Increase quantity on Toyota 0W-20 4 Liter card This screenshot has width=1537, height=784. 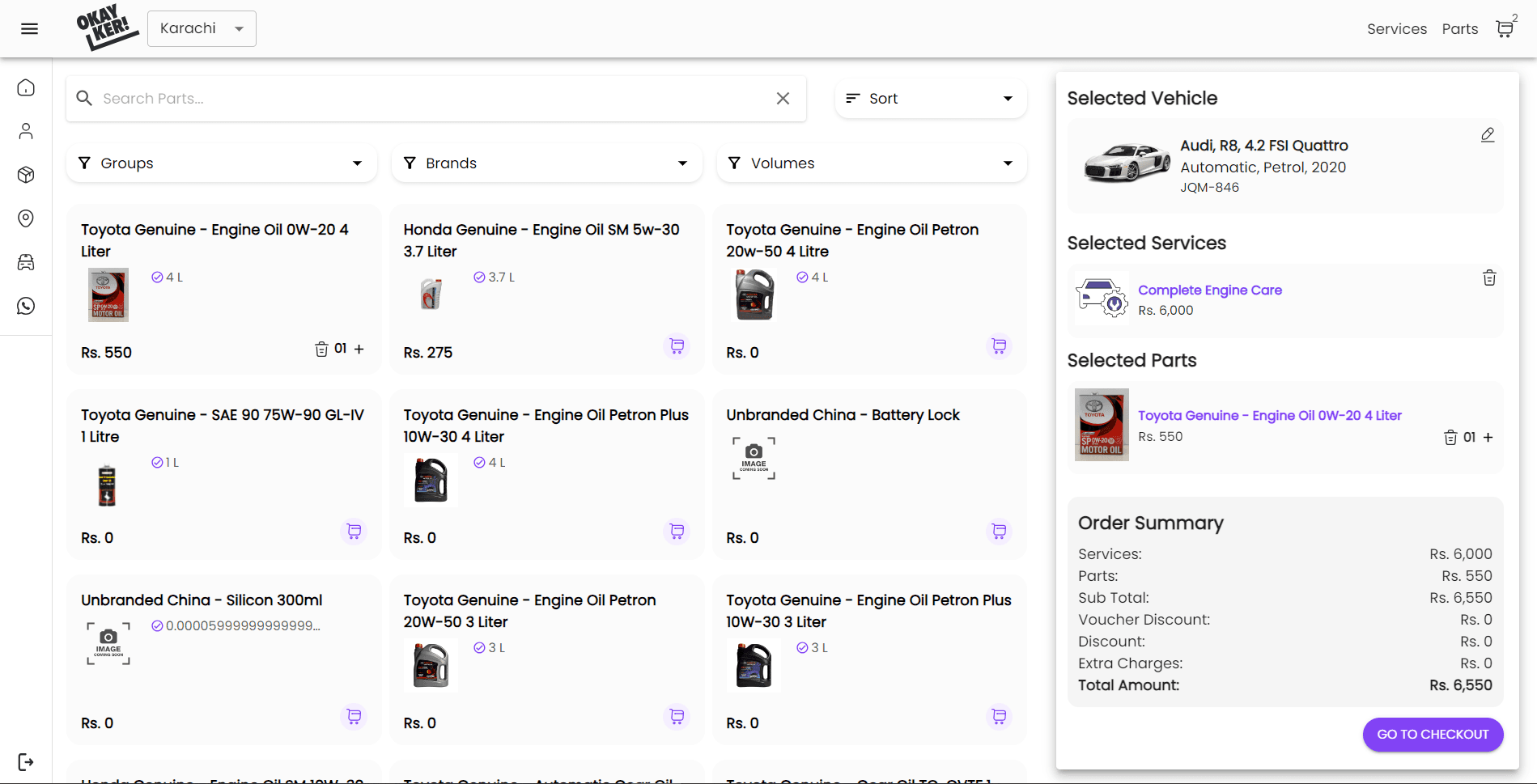click(x=359, y=349)
